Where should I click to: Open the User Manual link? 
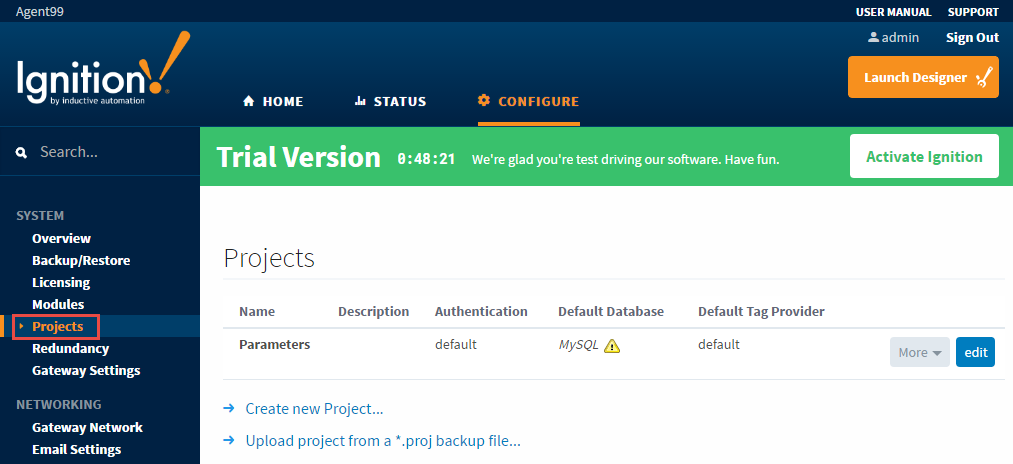[x=893, y=12]
